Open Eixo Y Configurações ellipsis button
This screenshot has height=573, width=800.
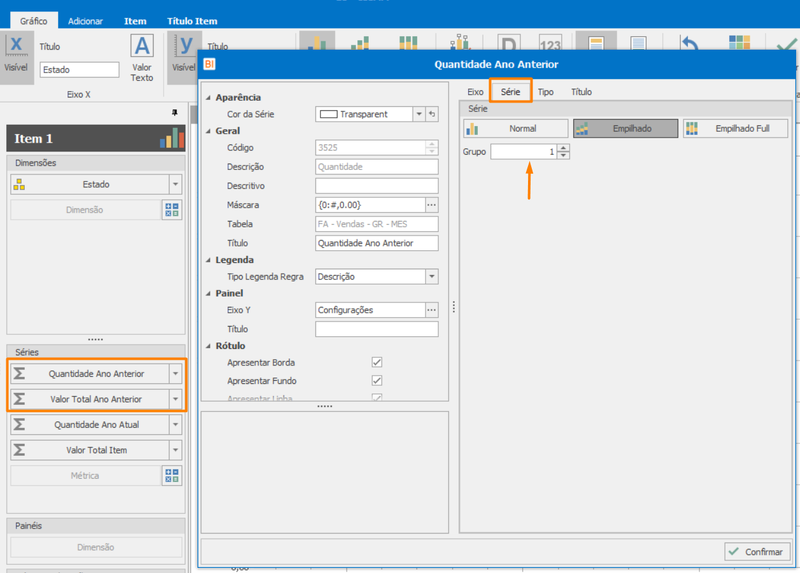[x=432, y=310]
